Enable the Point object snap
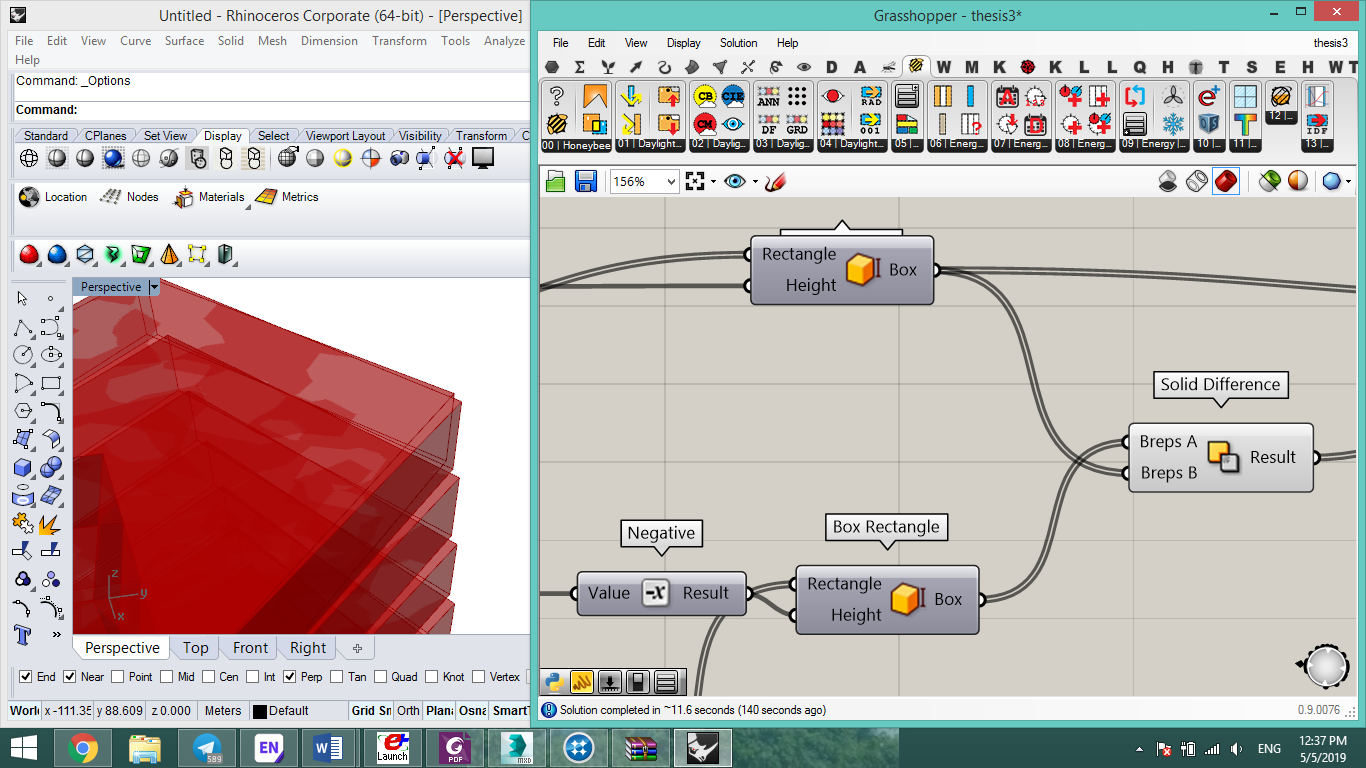1366x768 pixels. click(119, 677)
